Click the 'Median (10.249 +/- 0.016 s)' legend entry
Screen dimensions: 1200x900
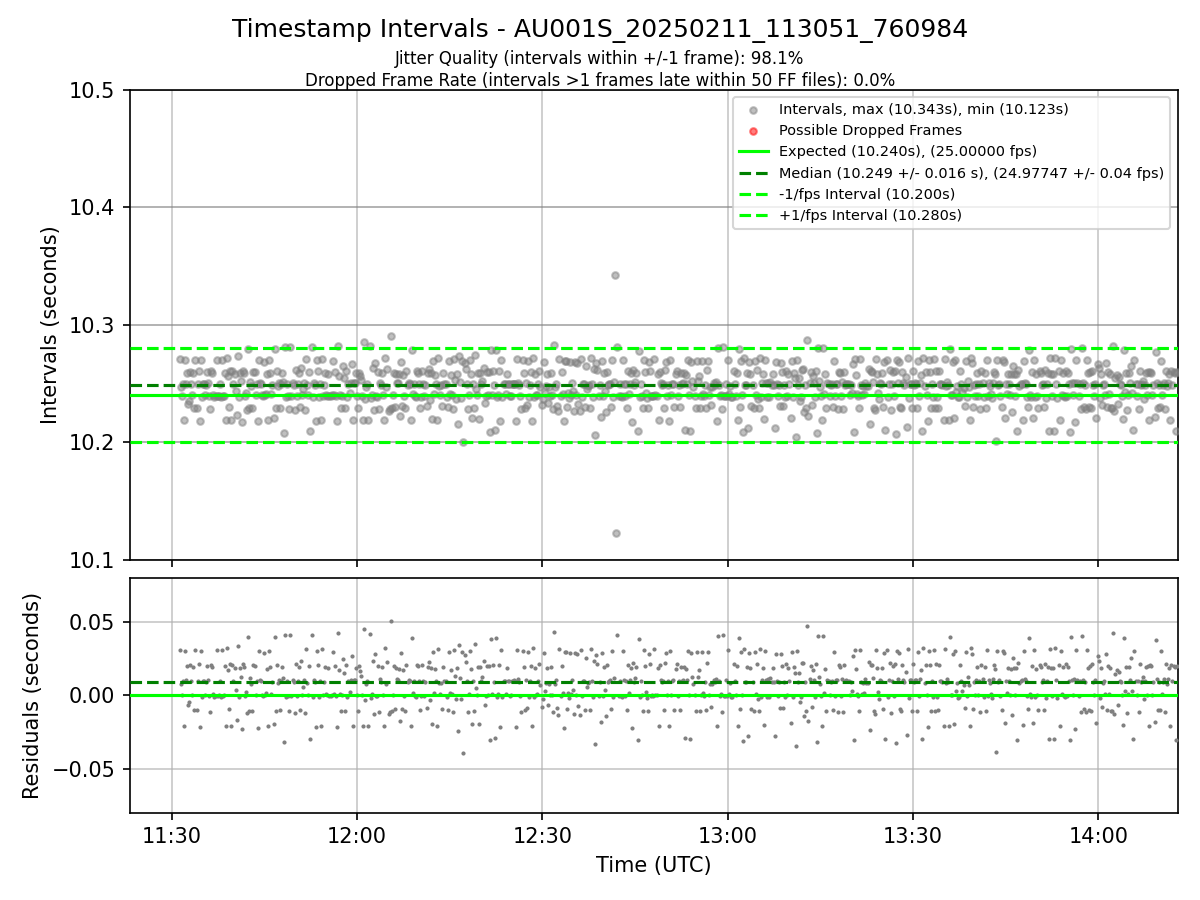click(971, 173)
